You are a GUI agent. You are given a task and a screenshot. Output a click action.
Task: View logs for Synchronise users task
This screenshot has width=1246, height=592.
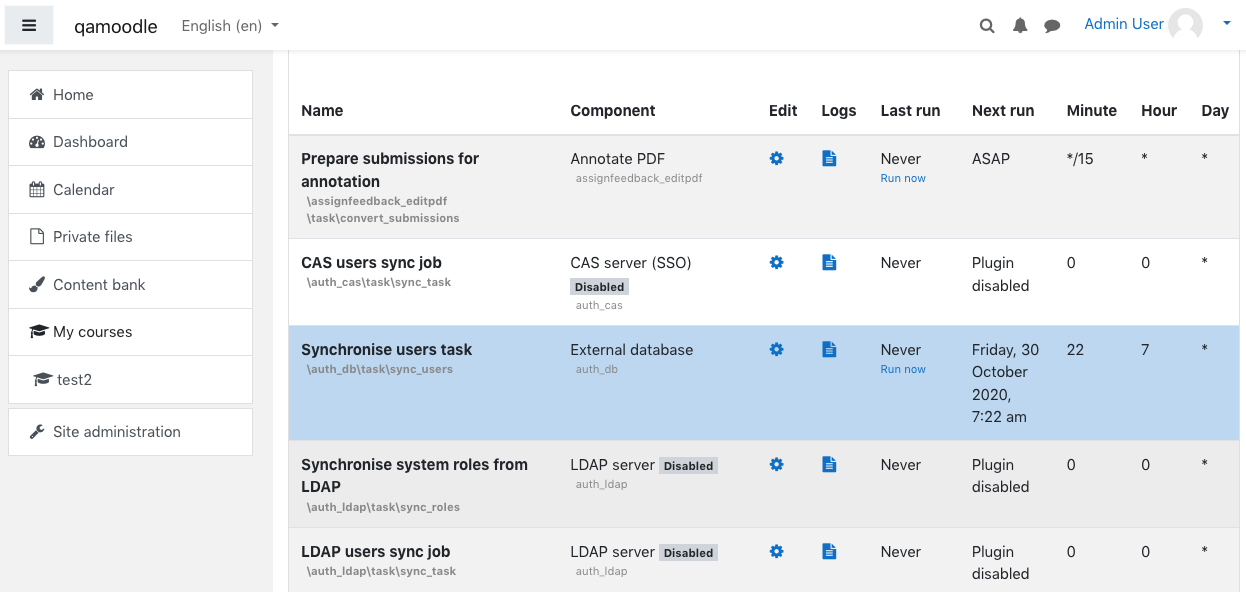829,349
